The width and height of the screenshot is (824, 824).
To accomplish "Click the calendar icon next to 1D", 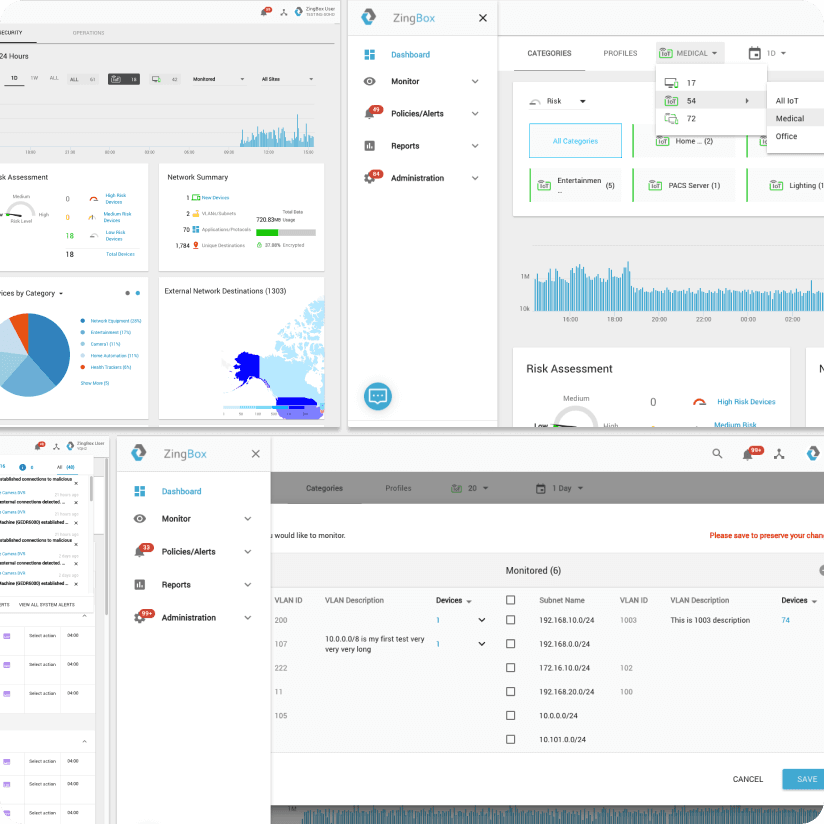I will click(754, 53).
